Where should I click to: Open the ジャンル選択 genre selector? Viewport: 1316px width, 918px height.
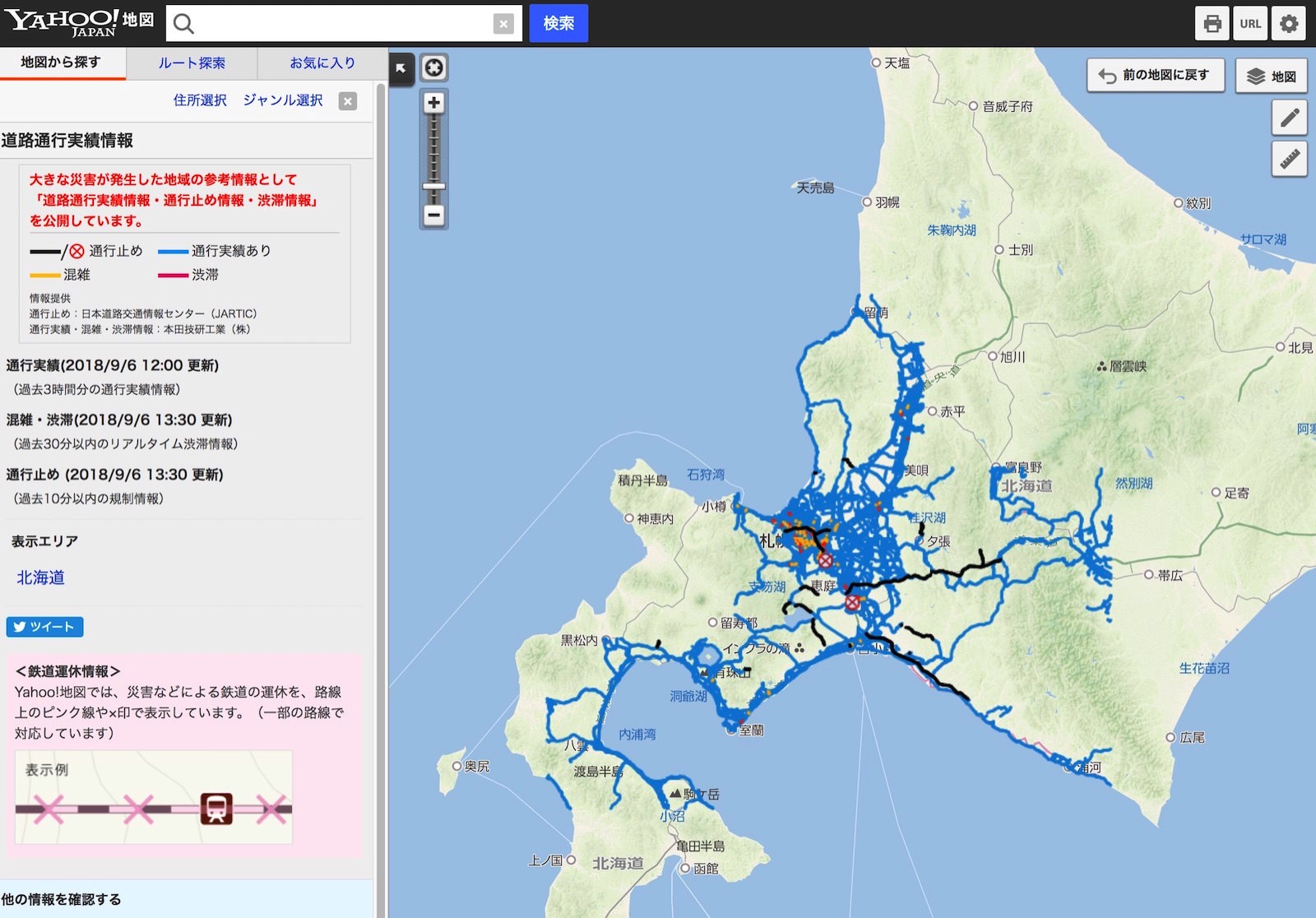click(283, 100)
